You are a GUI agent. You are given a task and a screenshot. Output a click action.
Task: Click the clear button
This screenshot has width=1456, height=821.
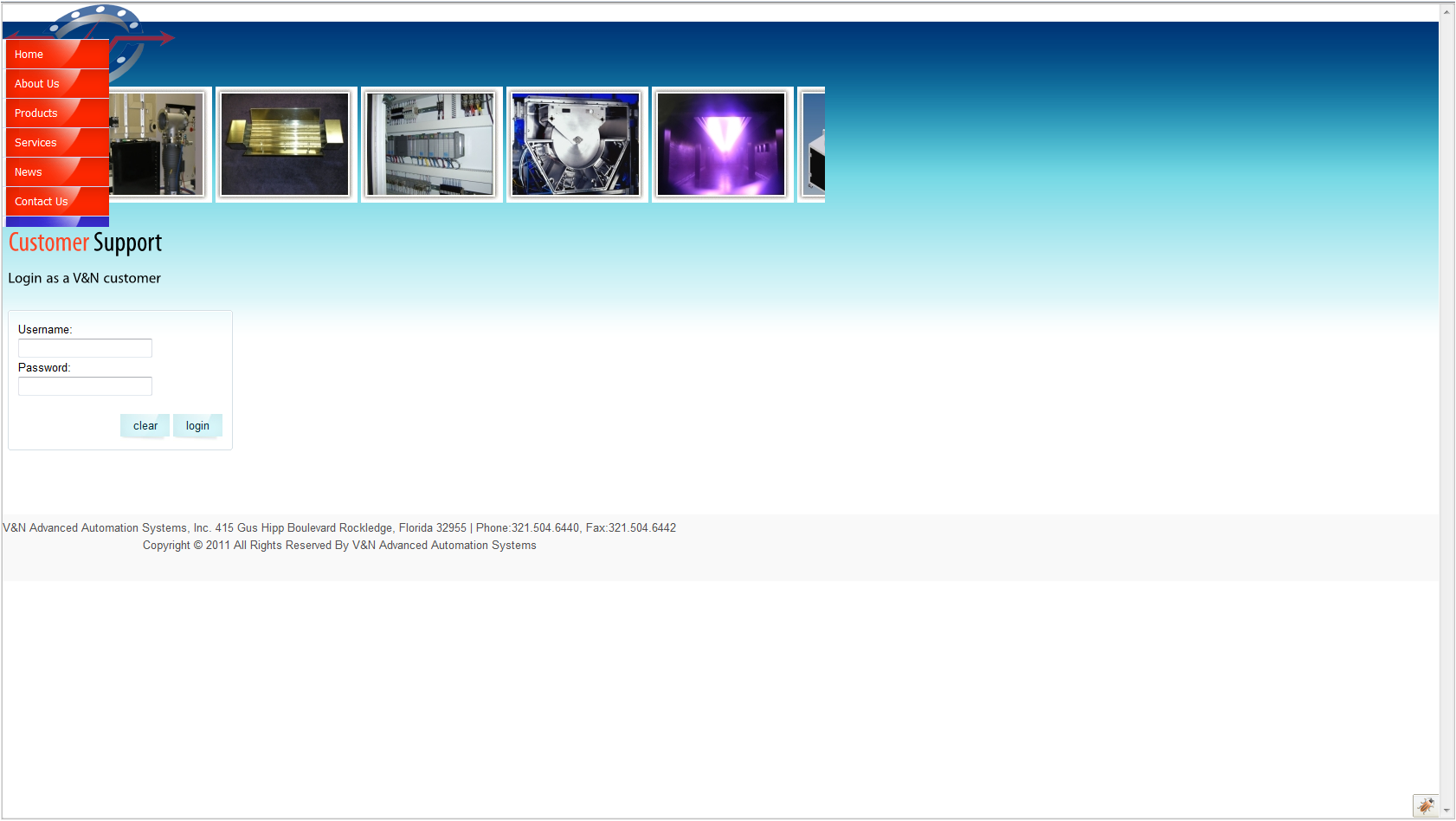point(145,426)
